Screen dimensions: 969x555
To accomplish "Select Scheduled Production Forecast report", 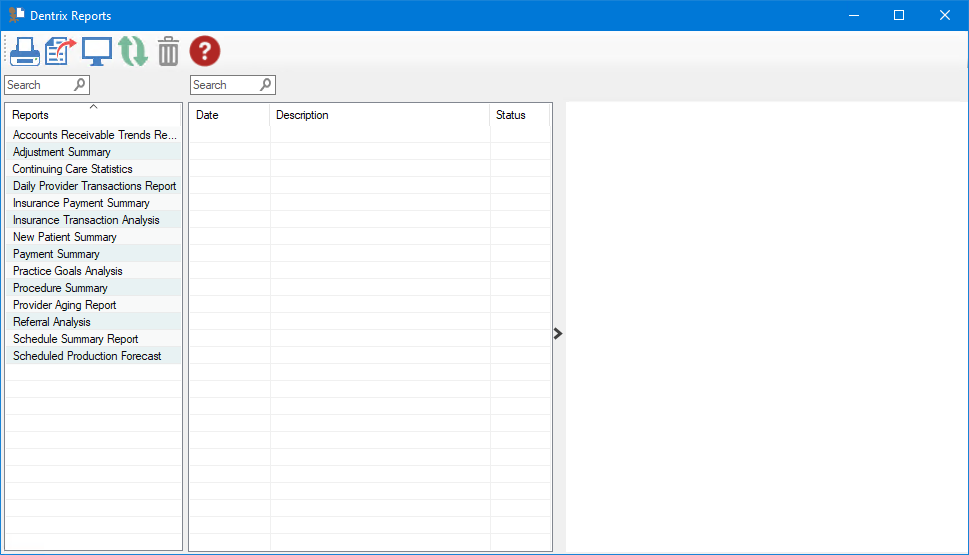I will click(x=87, y=356).
